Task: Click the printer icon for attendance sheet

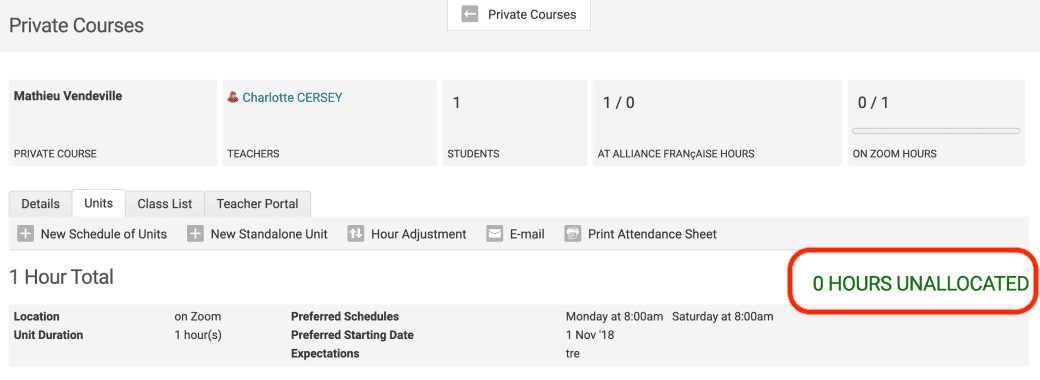Action: 573,234
